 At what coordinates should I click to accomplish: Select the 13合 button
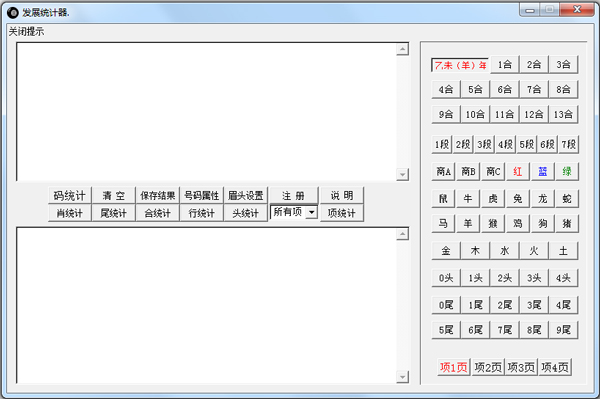(563, 114)
